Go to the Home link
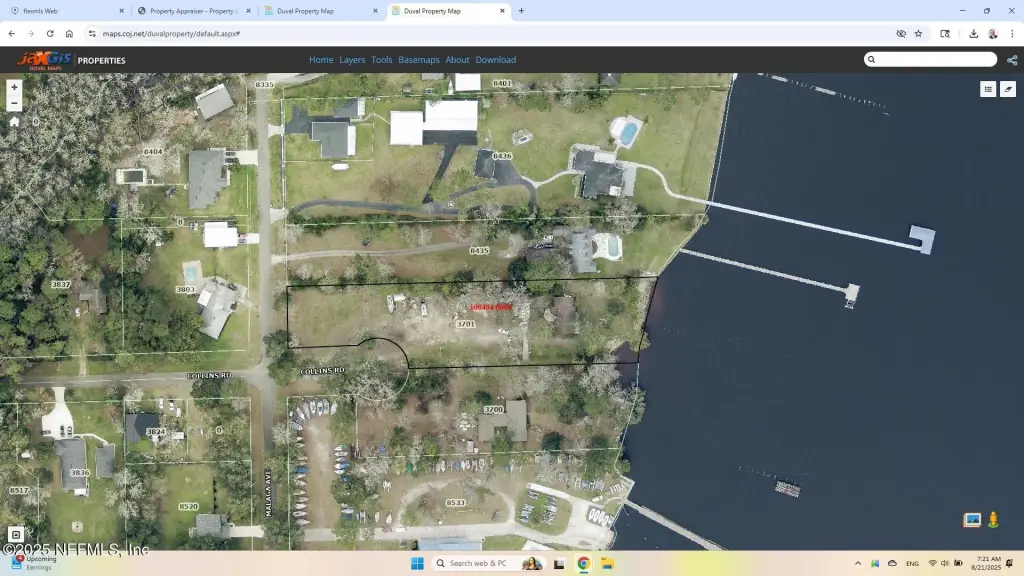This screenshot has height=576, width=1024. tap(321, 60)
